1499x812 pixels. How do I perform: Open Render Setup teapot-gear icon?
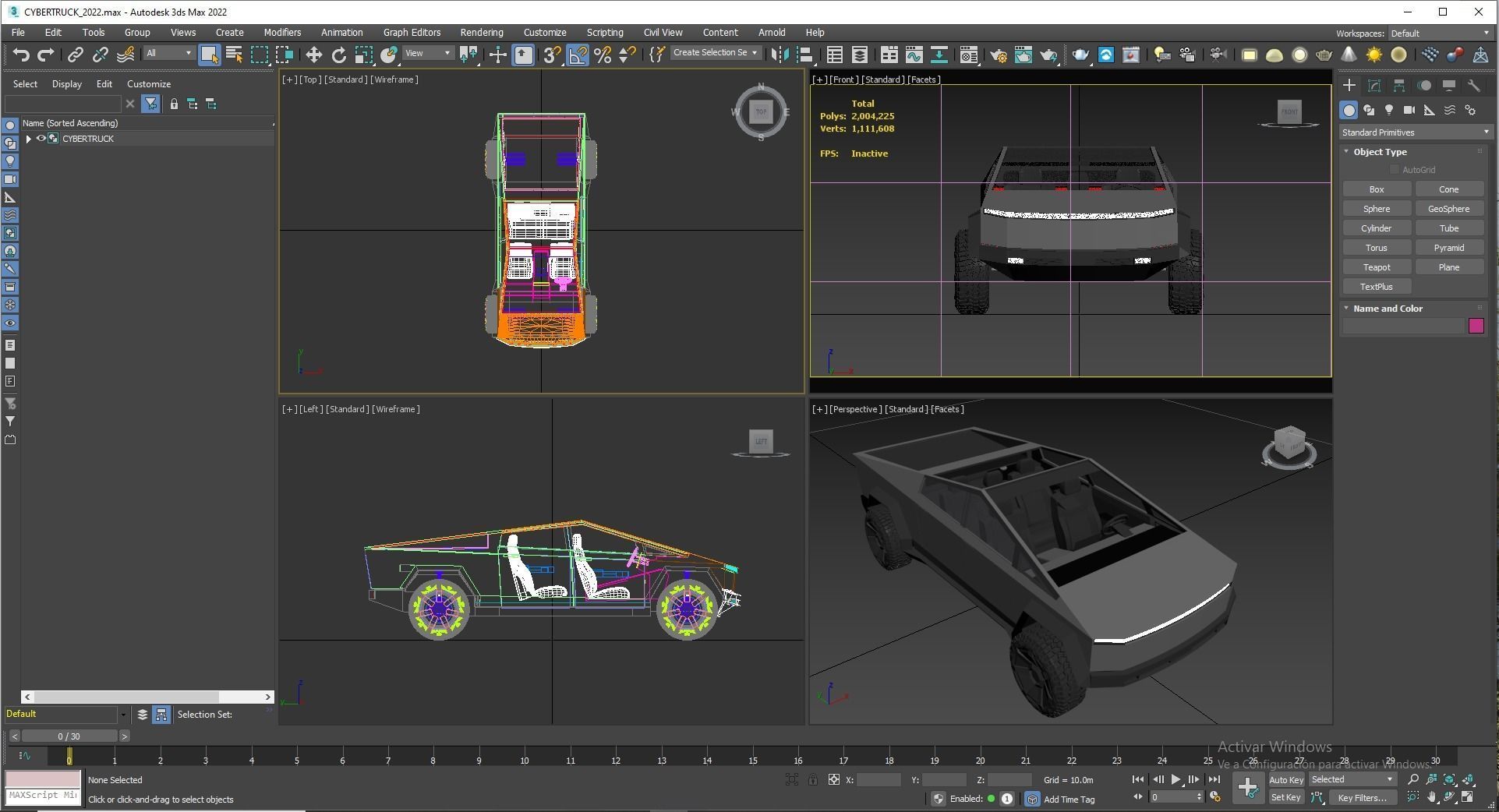pyautogui.click(x=998, y=55)
